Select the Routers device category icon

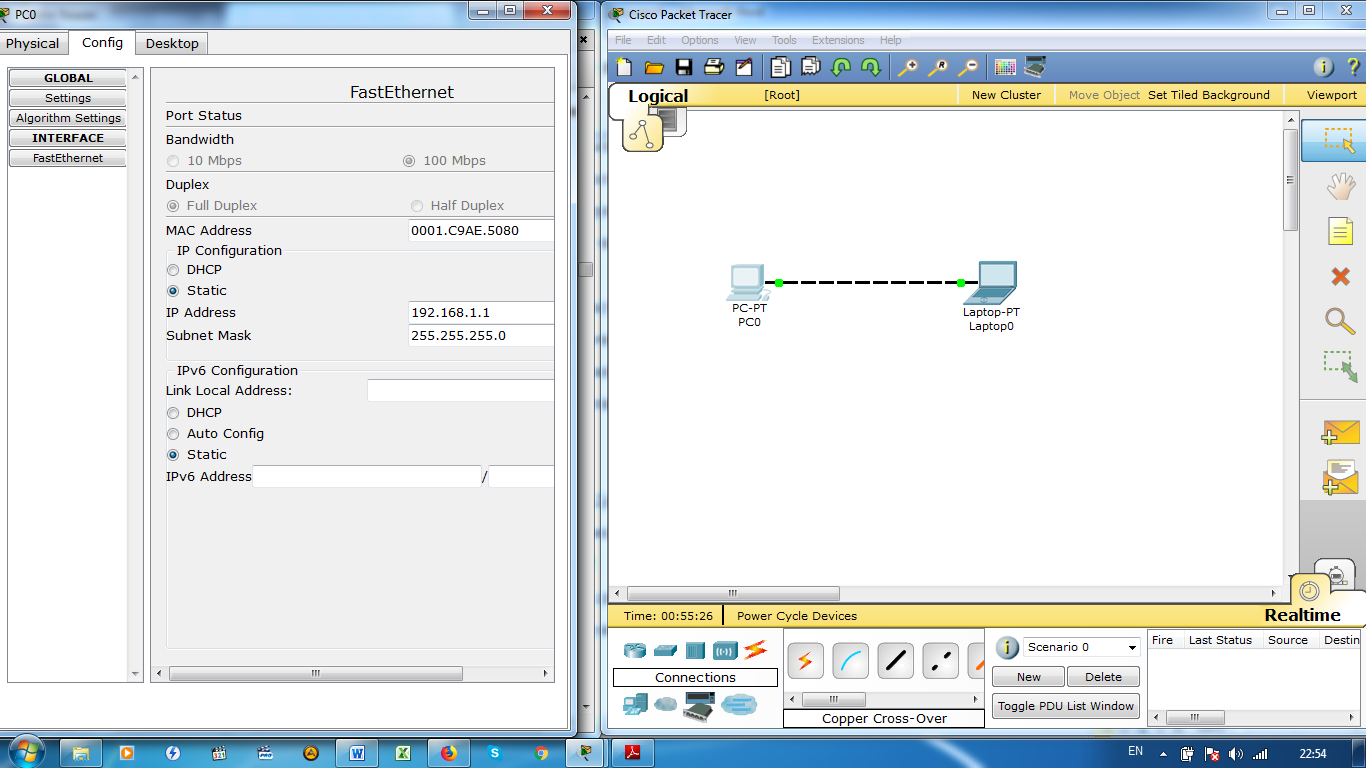(x=635, y=650)
